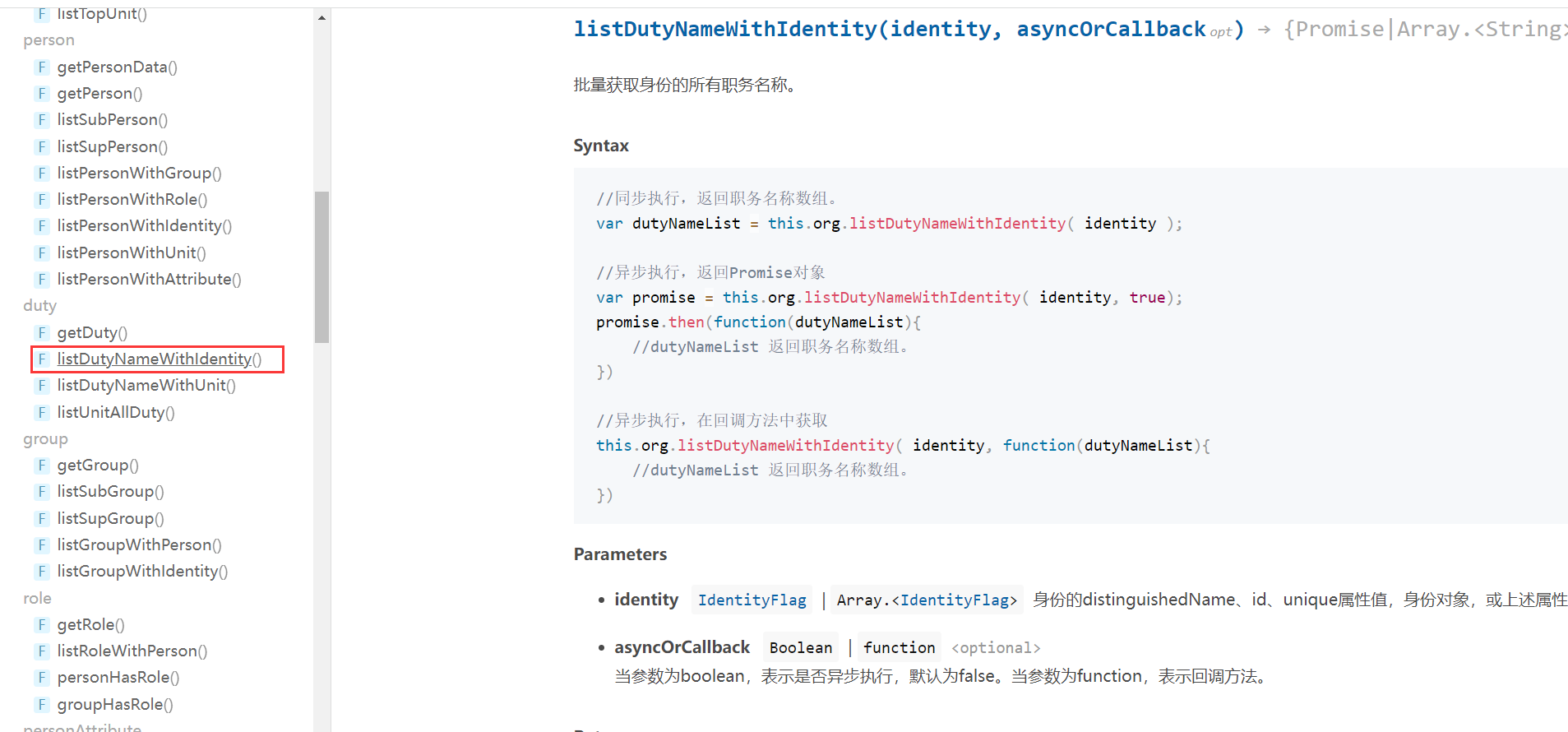The height and width of the screenshot is (732, 1568).
Task: Click the F icon beside getPersonData()
Action: coord(42,67)
